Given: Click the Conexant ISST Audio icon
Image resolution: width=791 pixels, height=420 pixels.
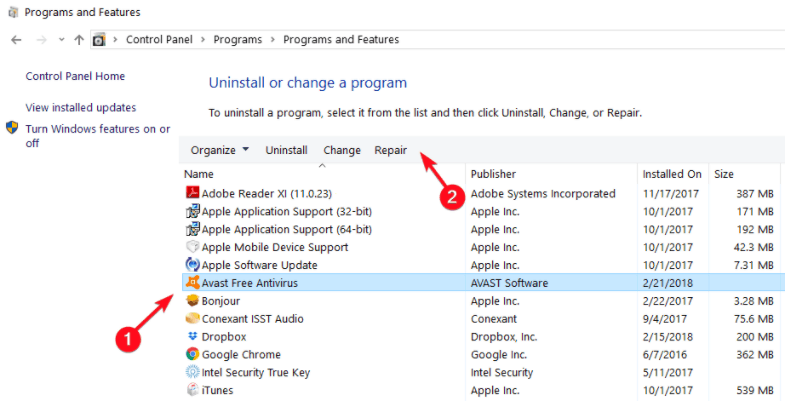Looking at the screenshot, I should 192,318.
